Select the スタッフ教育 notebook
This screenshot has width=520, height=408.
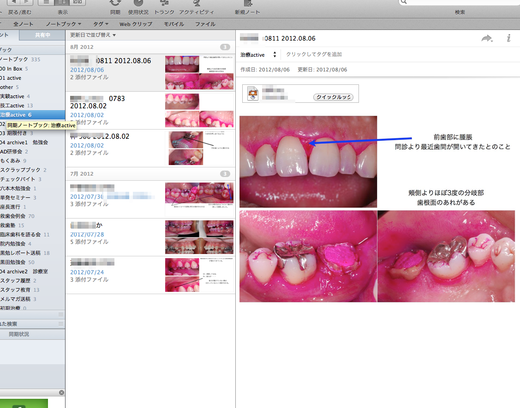pyautogui.click(x=32, y=290)
